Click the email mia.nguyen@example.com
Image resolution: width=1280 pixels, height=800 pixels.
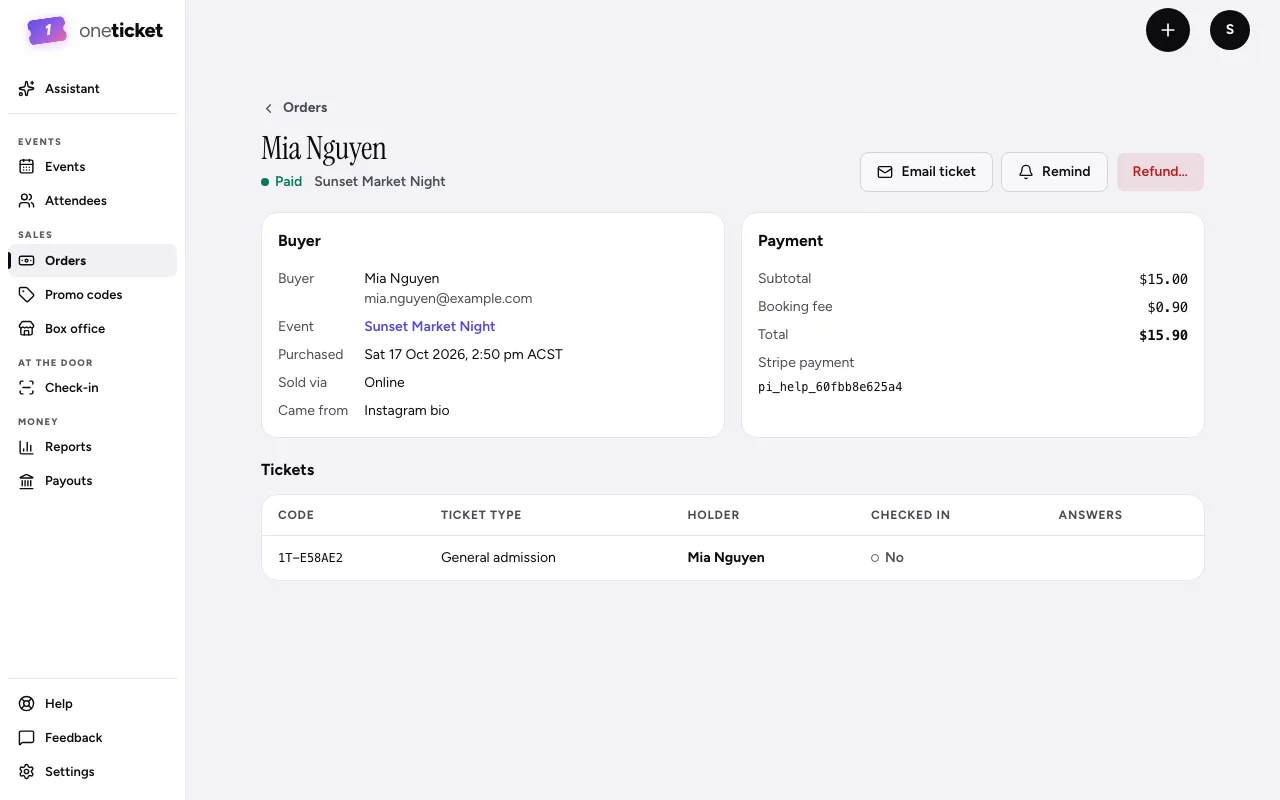(448, 299)
